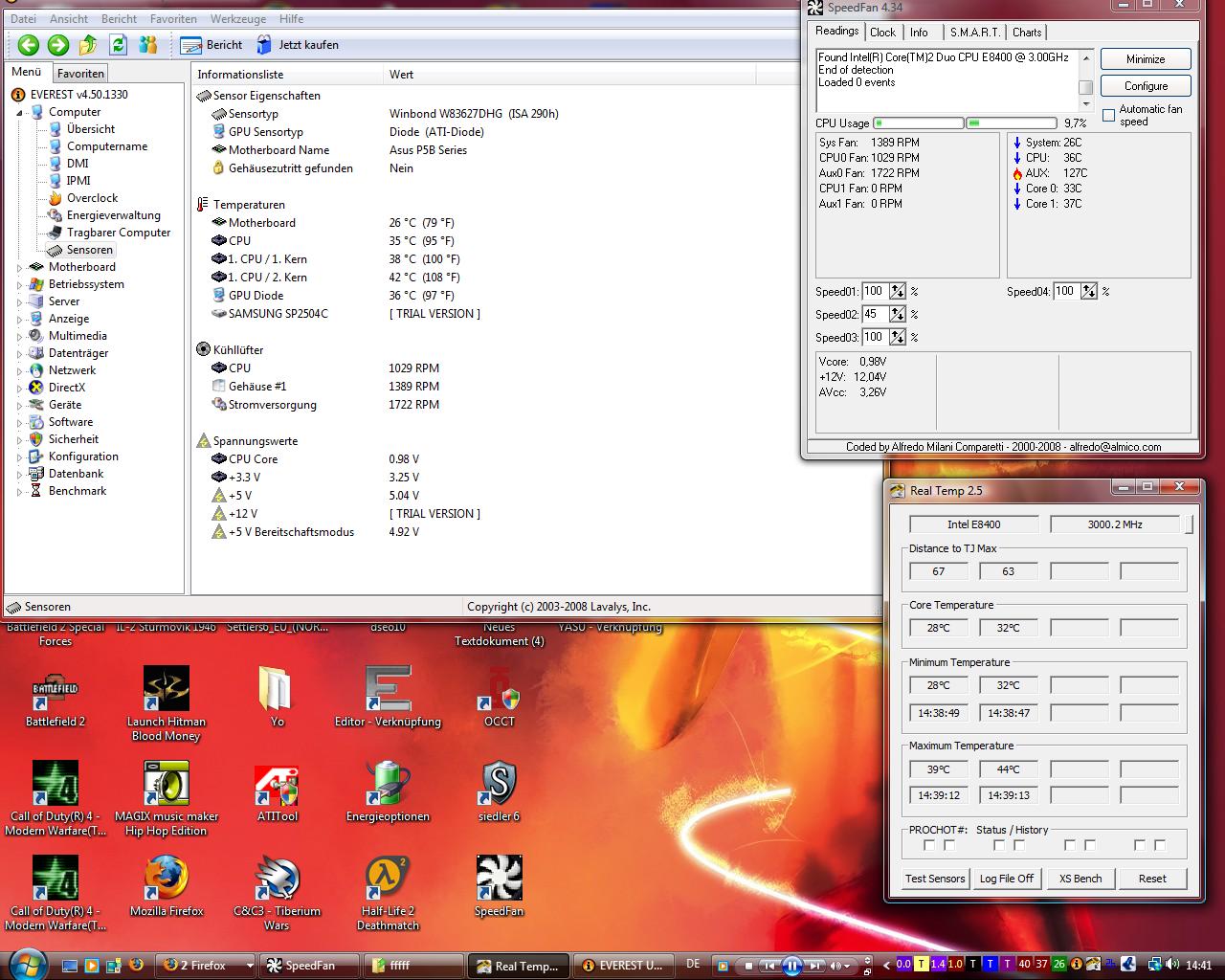
Task: Launch the OCCT desktop shortcut
Action: click(x=499, y=699)
